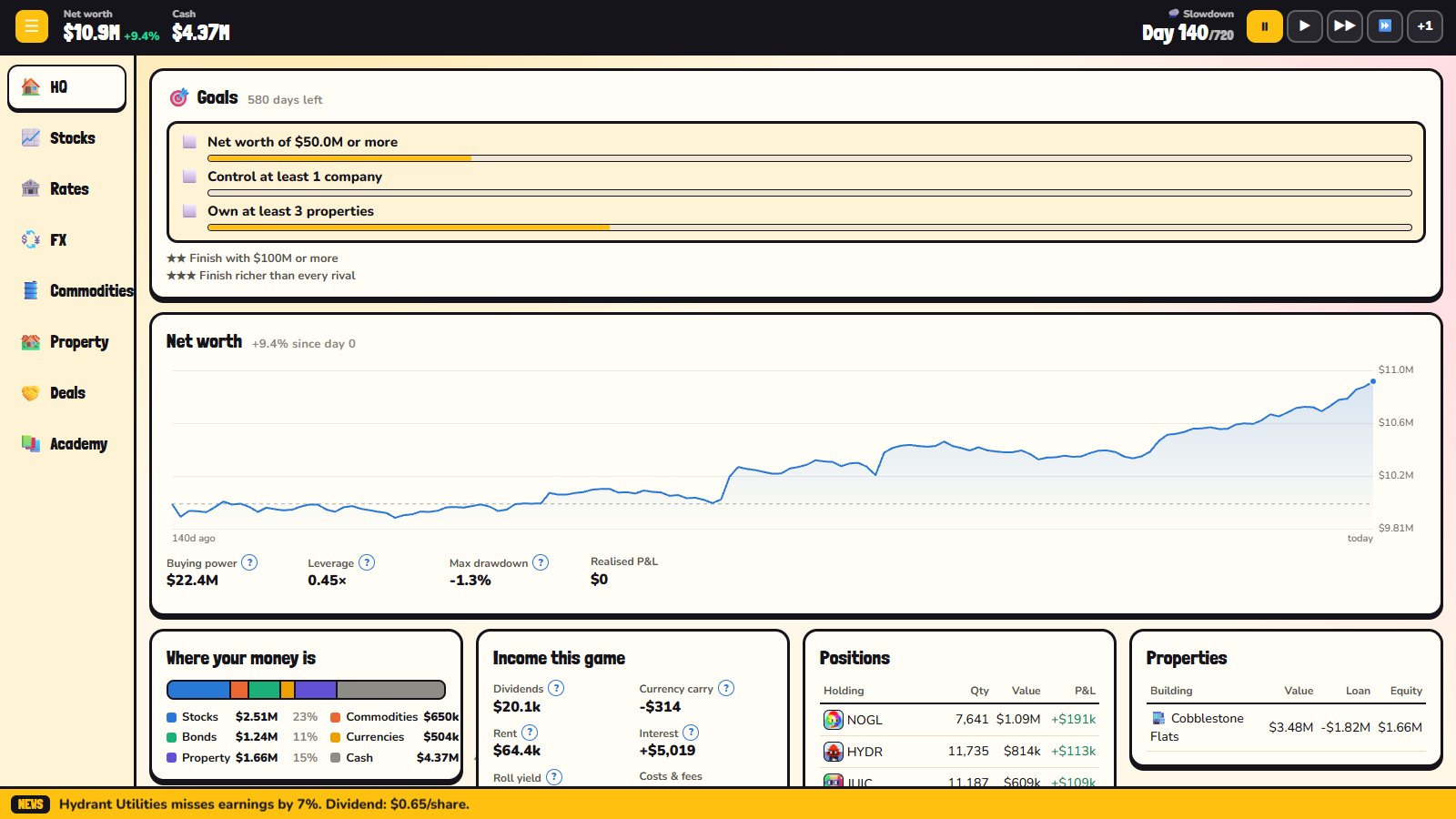Click NOGL P&L value +$191k
The height and width of the screenshot is (819, 1456).
tap(1073, 720)
